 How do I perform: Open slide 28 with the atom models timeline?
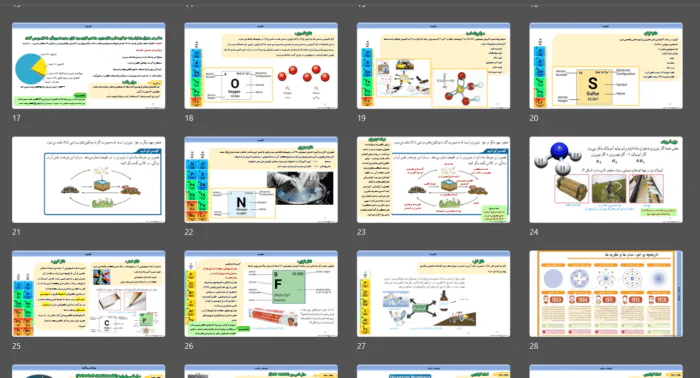(606, 294)
